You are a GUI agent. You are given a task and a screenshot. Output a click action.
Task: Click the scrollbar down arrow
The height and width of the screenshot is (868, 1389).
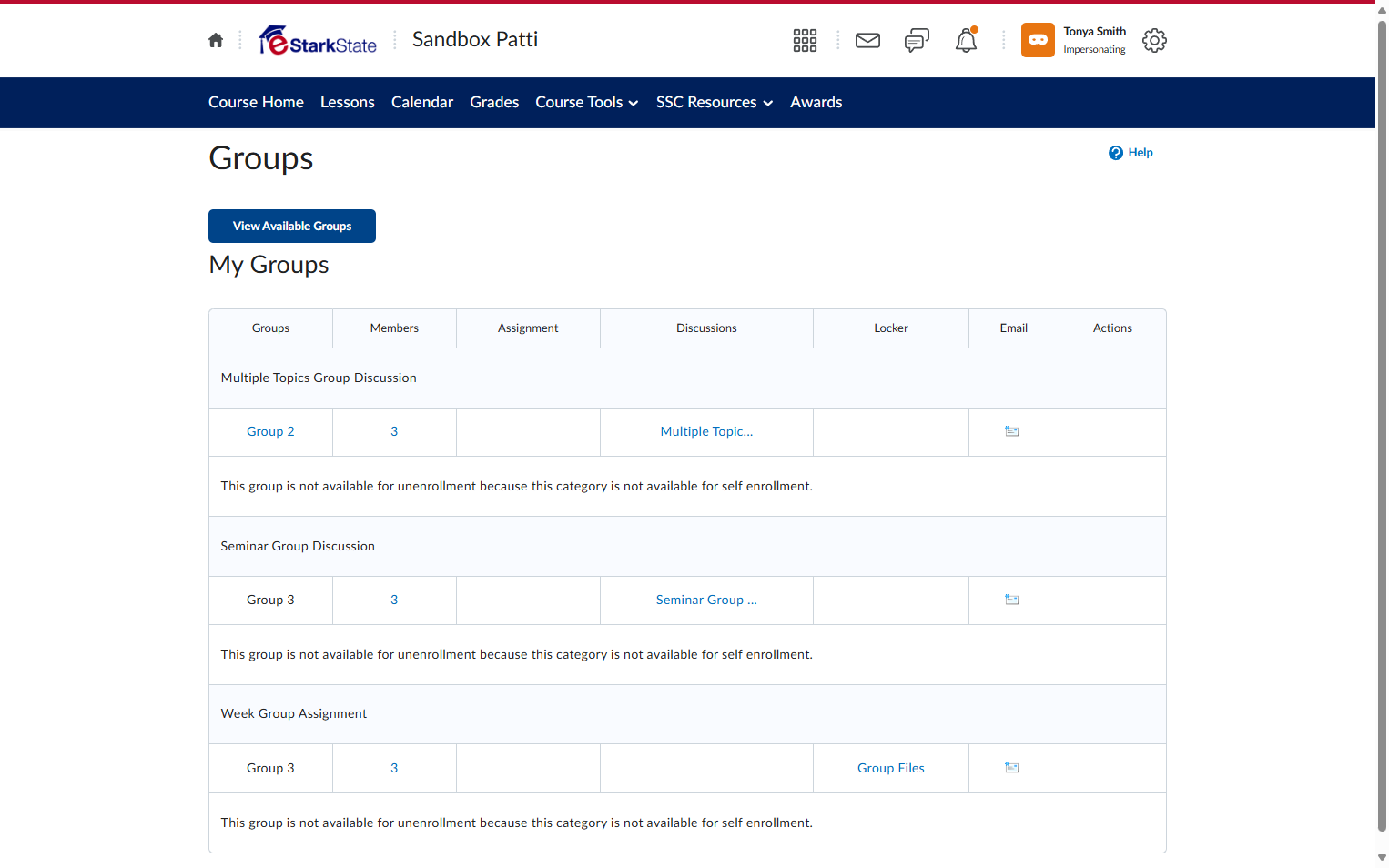tap(1382, 858)
